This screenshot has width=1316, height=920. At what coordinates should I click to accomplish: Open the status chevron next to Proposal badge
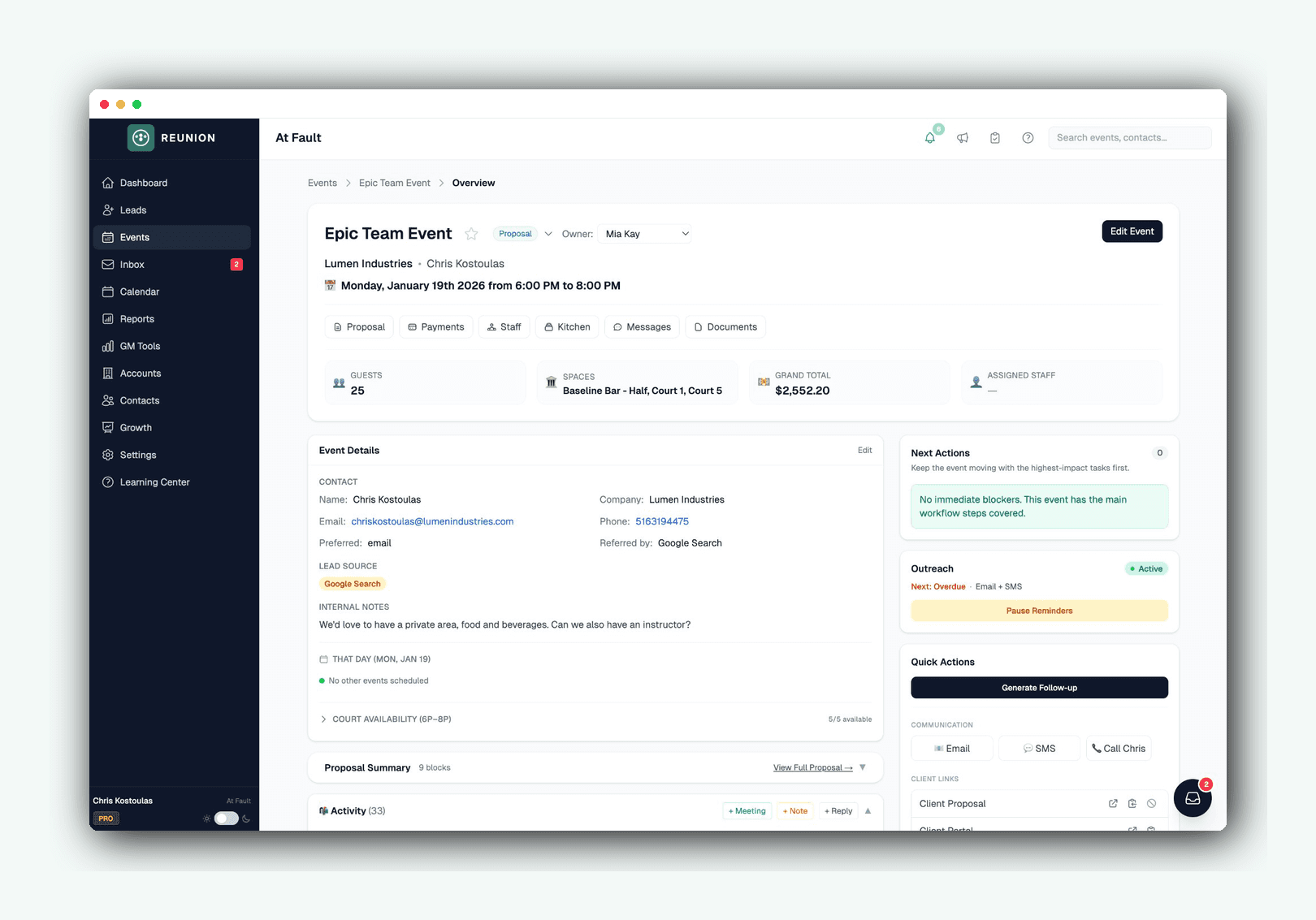click(548, 234)
